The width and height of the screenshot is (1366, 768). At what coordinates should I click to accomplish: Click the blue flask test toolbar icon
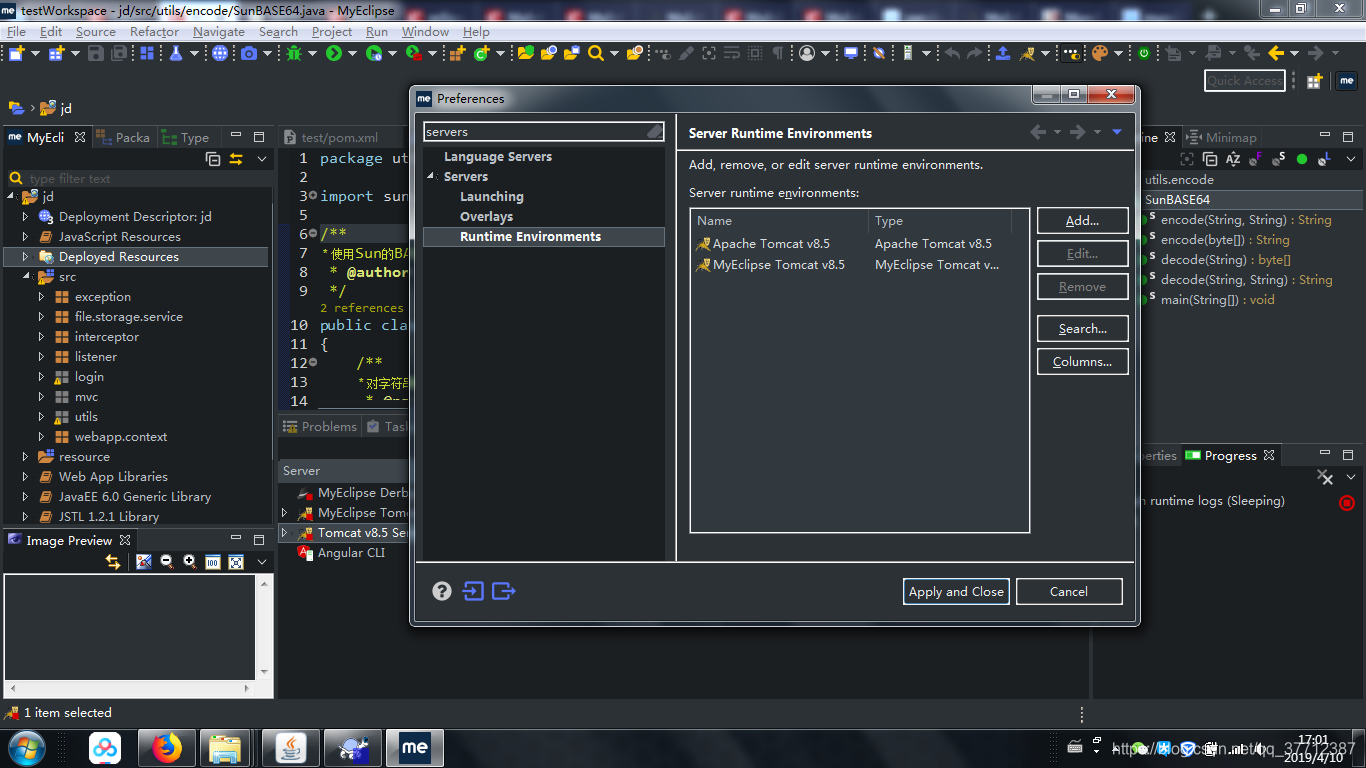click(x=176, y=53)
